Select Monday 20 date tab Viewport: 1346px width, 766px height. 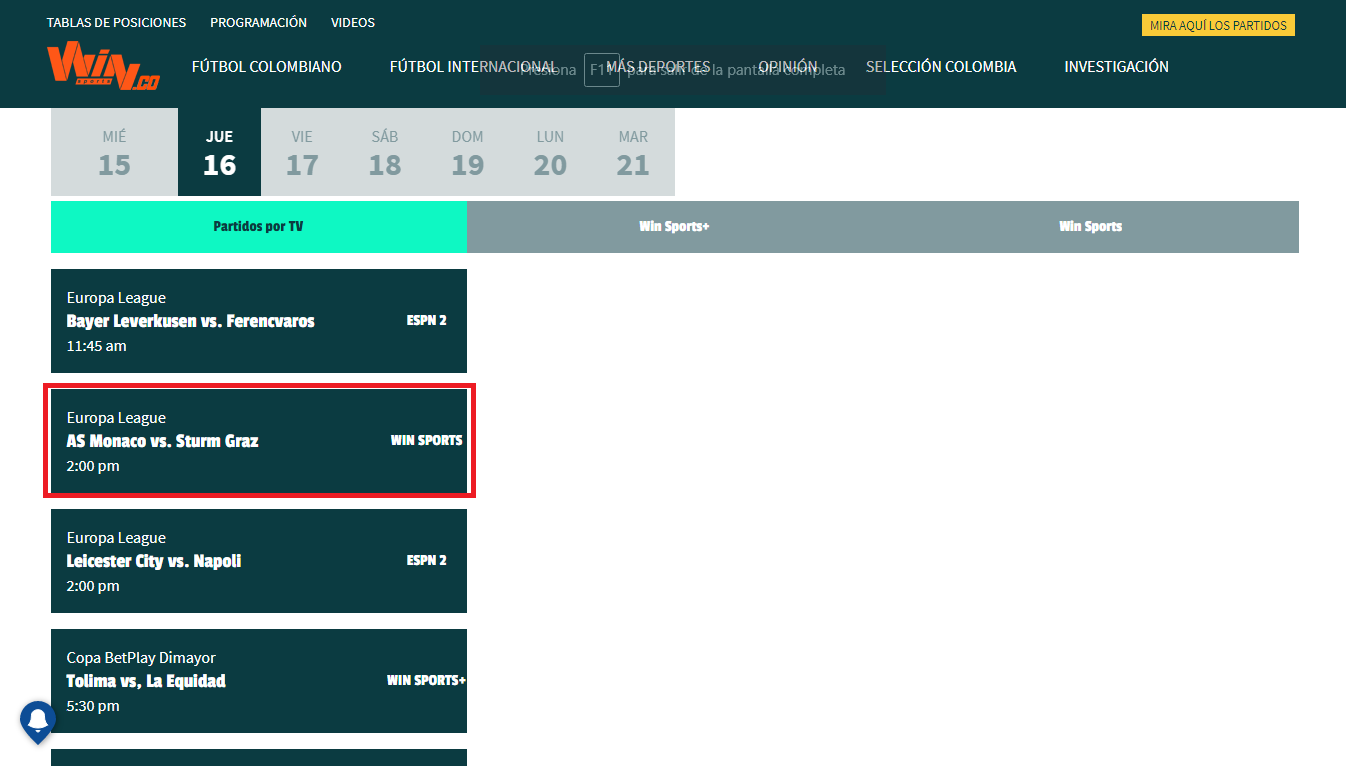550,152
